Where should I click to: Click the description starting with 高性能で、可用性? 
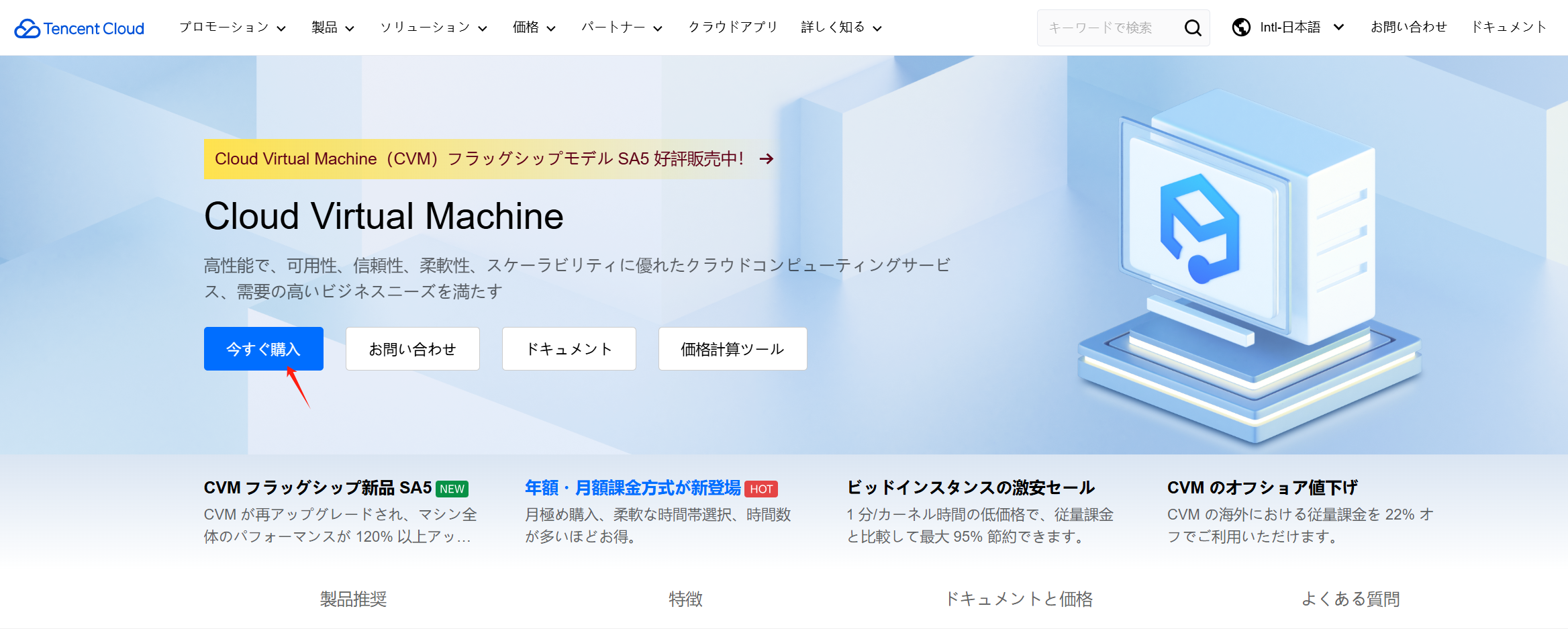(577, 279)
